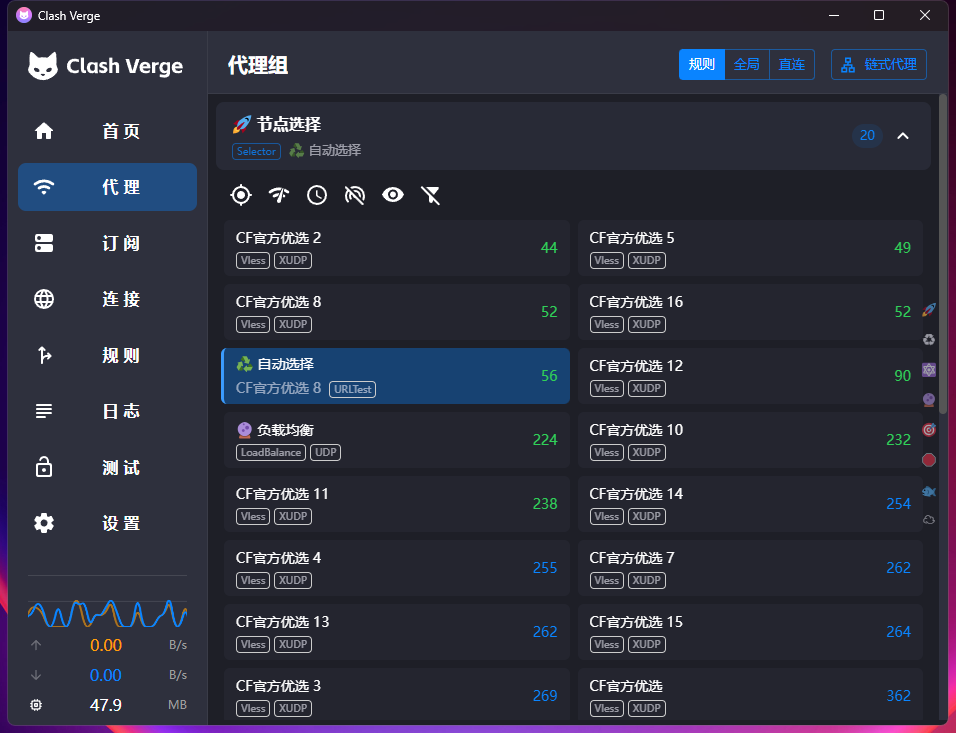Viewport: 956px width, 733px height.
Task: Click the clock icon in proxy toolbar
Action: tap(317, 195)
